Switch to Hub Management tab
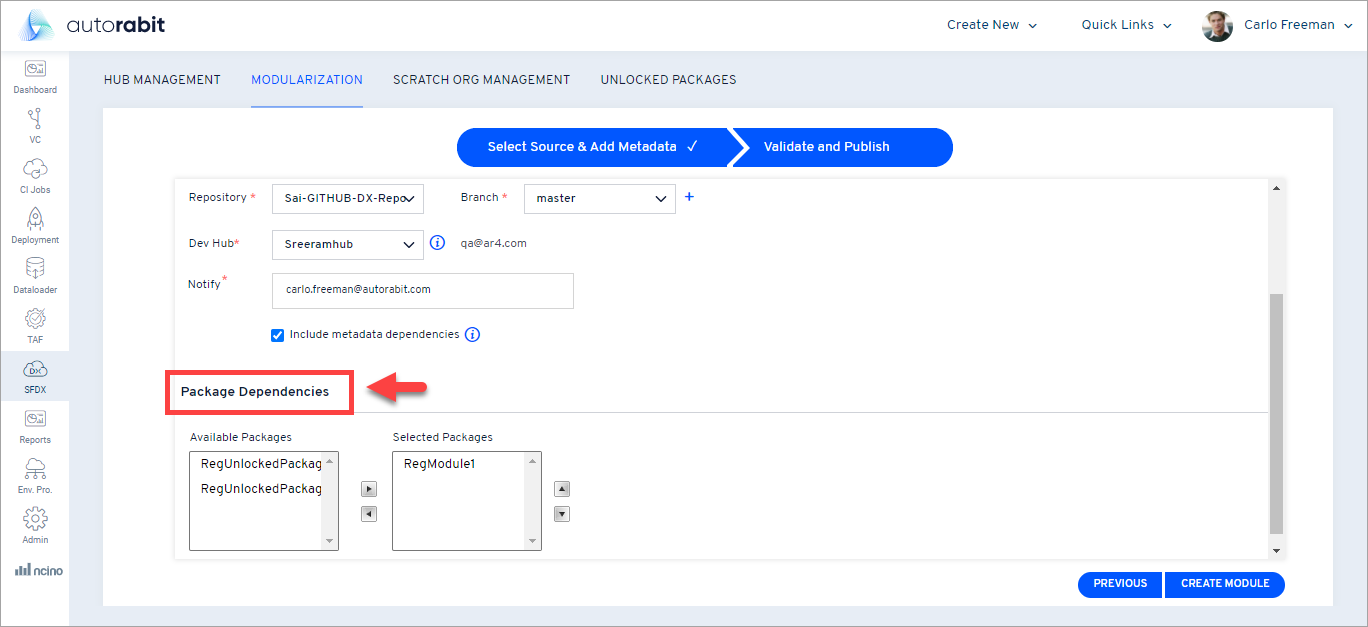Viewport: 1368px width, 627px height. [x=162, y=80]
